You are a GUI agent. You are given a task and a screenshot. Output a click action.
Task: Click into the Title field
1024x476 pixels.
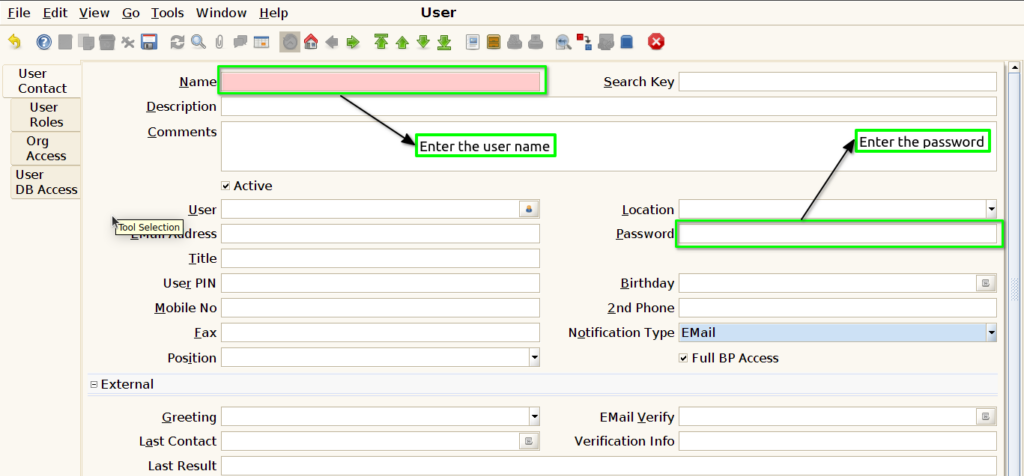coord(381,259)
